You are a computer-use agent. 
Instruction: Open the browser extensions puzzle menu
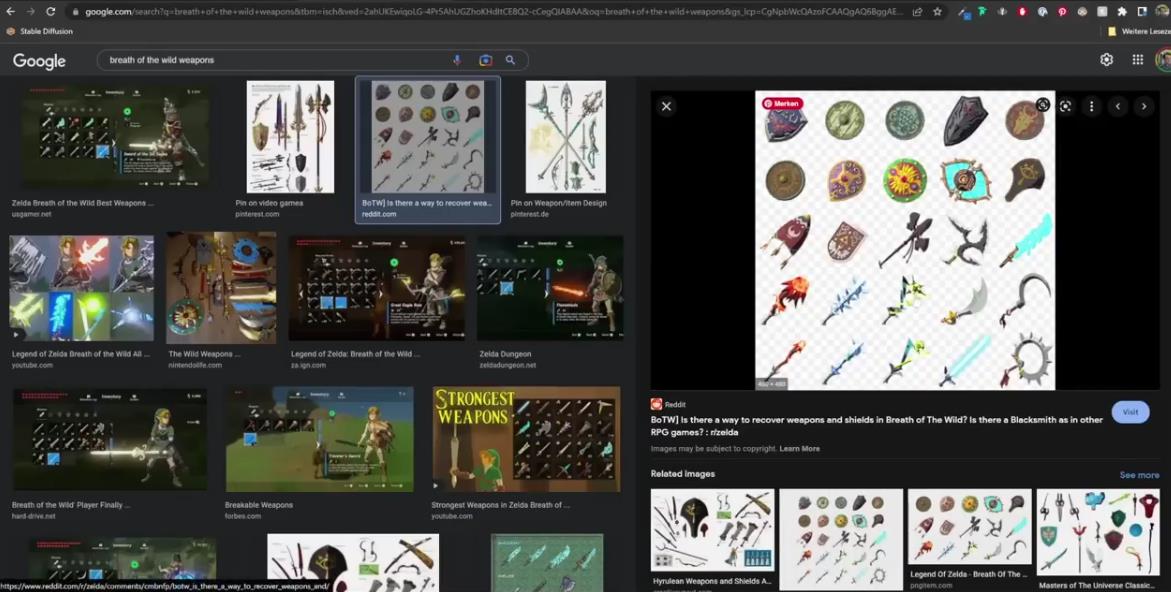tap(1122, 12)
